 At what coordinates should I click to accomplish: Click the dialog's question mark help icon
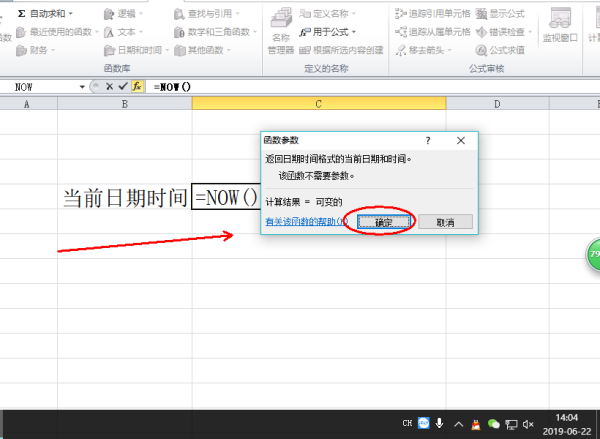[x=428, y=142]
